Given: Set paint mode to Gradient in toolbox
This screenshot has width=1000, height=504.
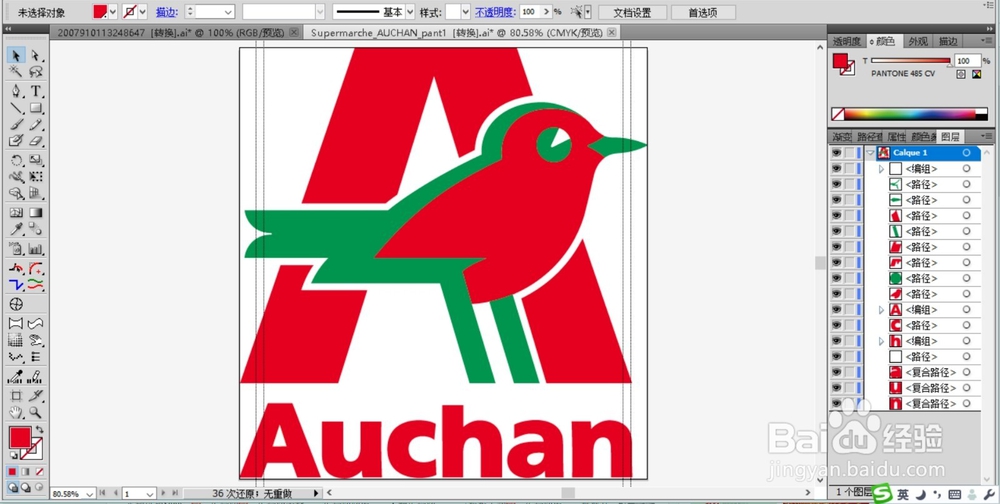Looking at the screenshot, I should pyautogui.click(x=26, y=472).
